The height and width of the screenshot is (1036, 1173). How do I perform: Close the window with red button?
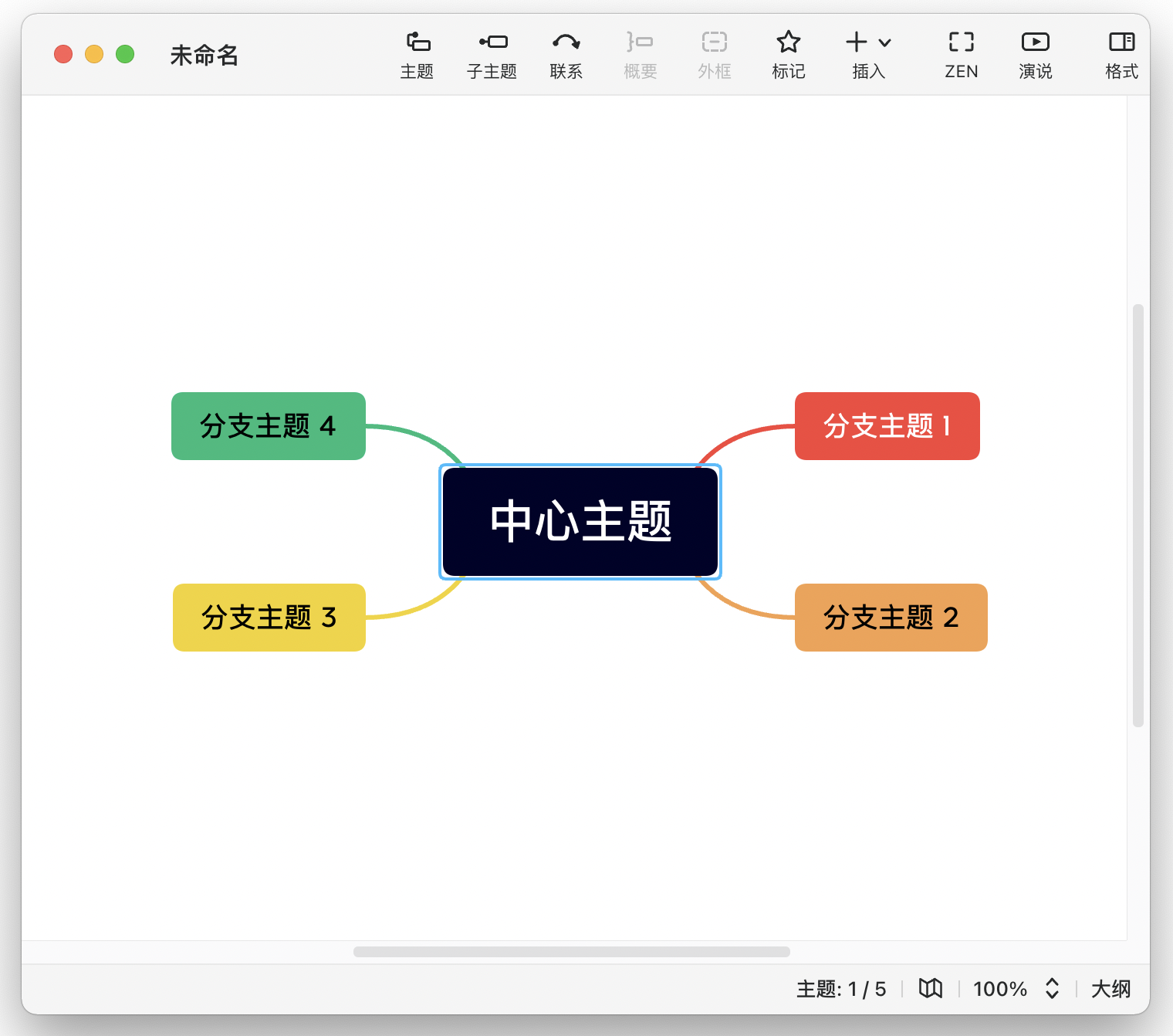pyautogui.click(x=63, y=54)
